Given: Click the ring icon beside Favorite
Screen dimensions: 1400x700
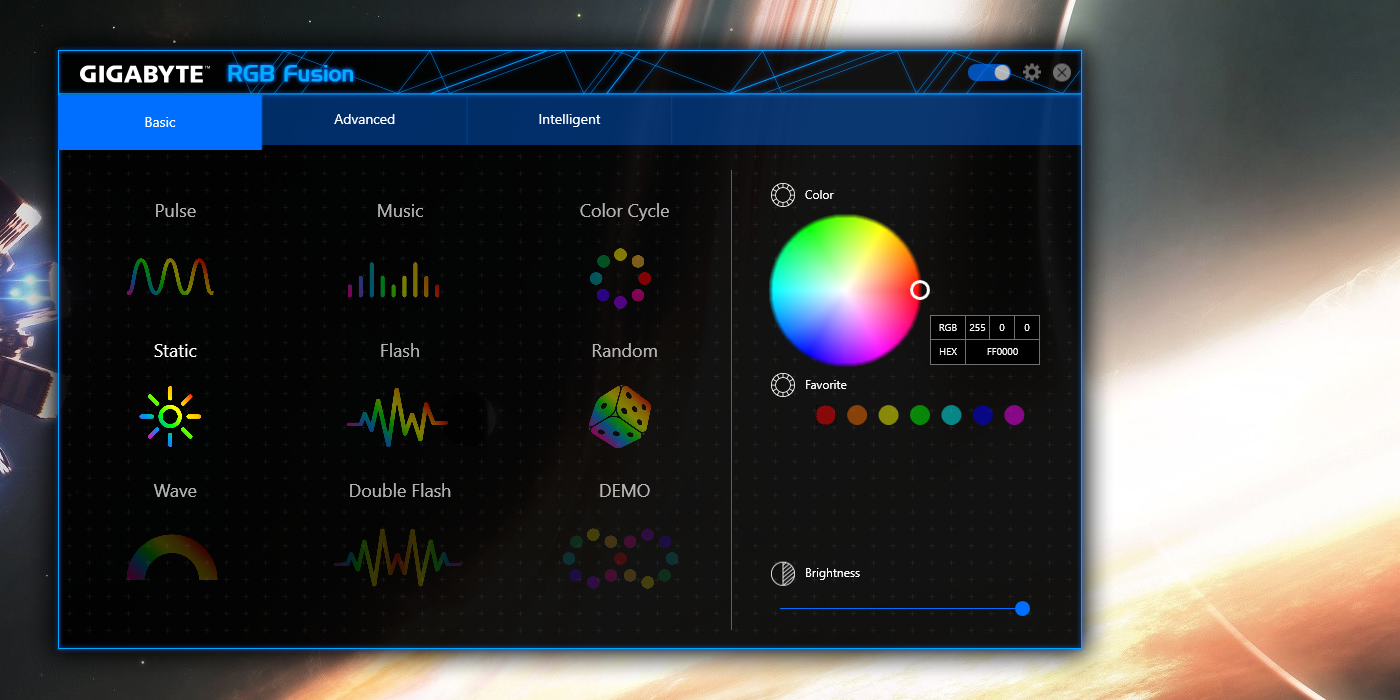Looking at the screenshot, I should pyautogui.click(x=783, y=385).
